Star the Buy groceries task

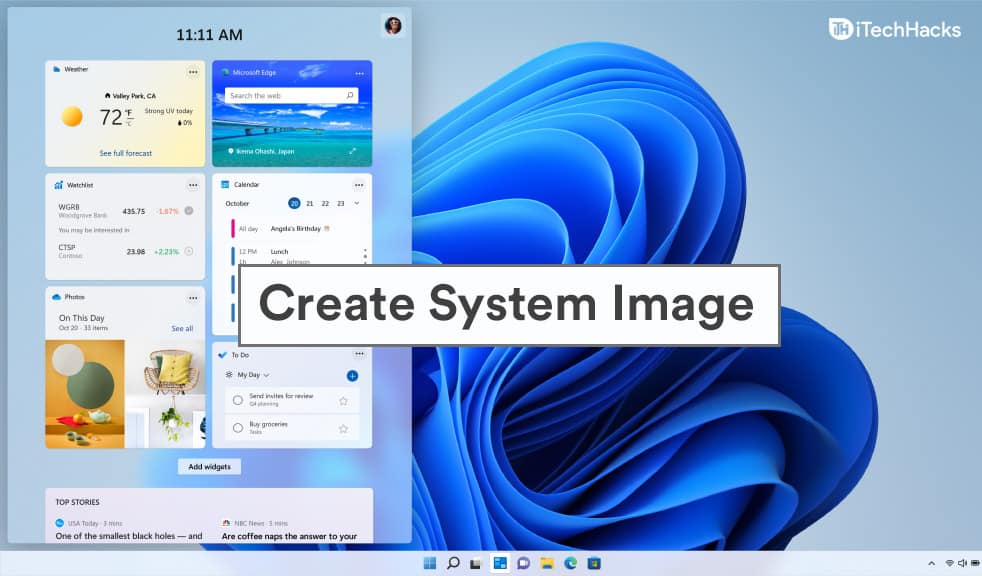(x=343, y=429)
